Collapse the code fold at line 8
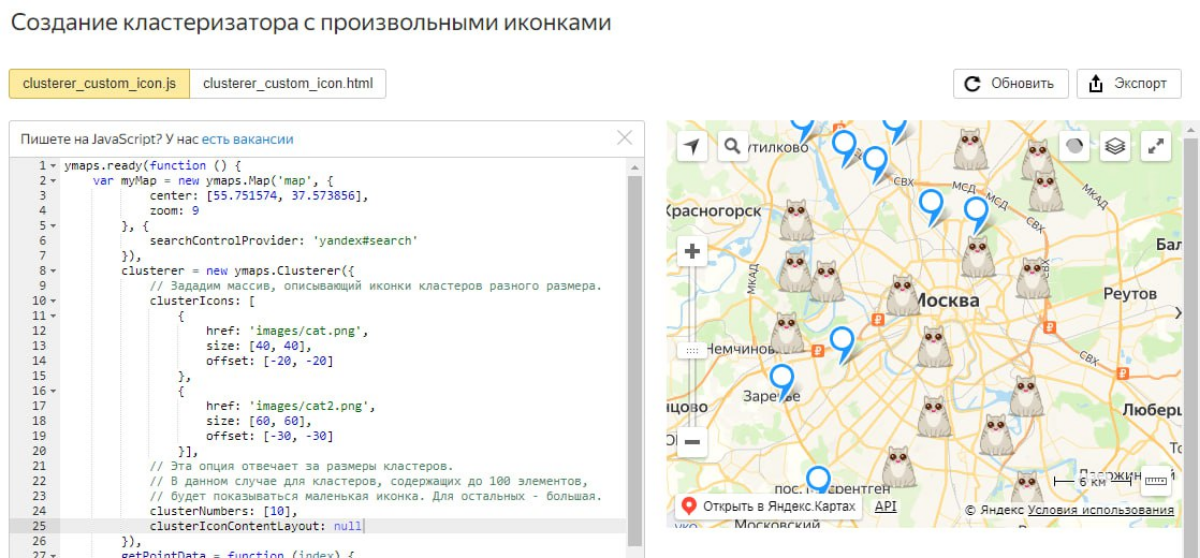The width and height of the screenshot is (1200, 558). point(53,271)
